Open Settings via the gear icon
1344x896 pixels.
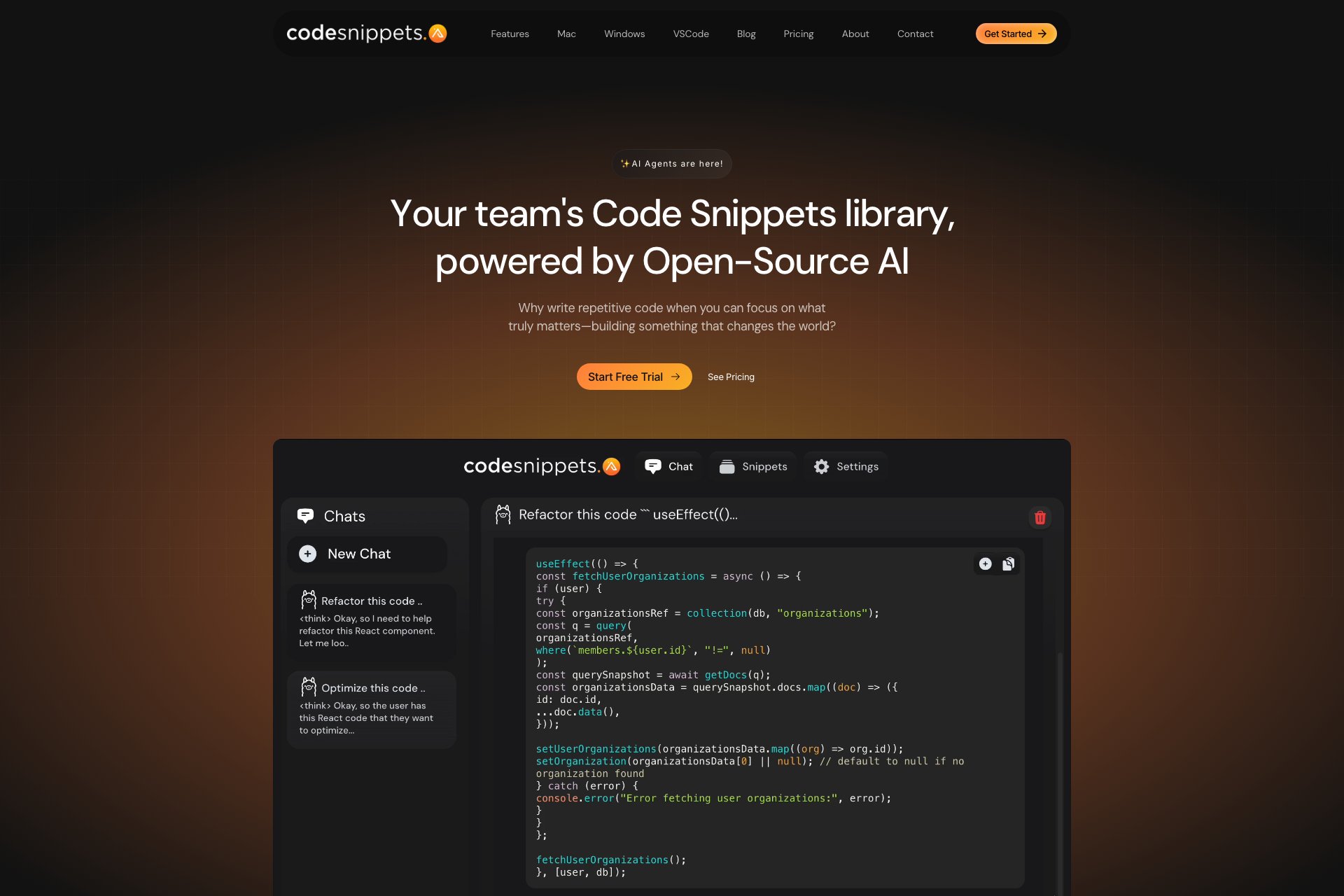pyautogui.click(x=822, y=466)
